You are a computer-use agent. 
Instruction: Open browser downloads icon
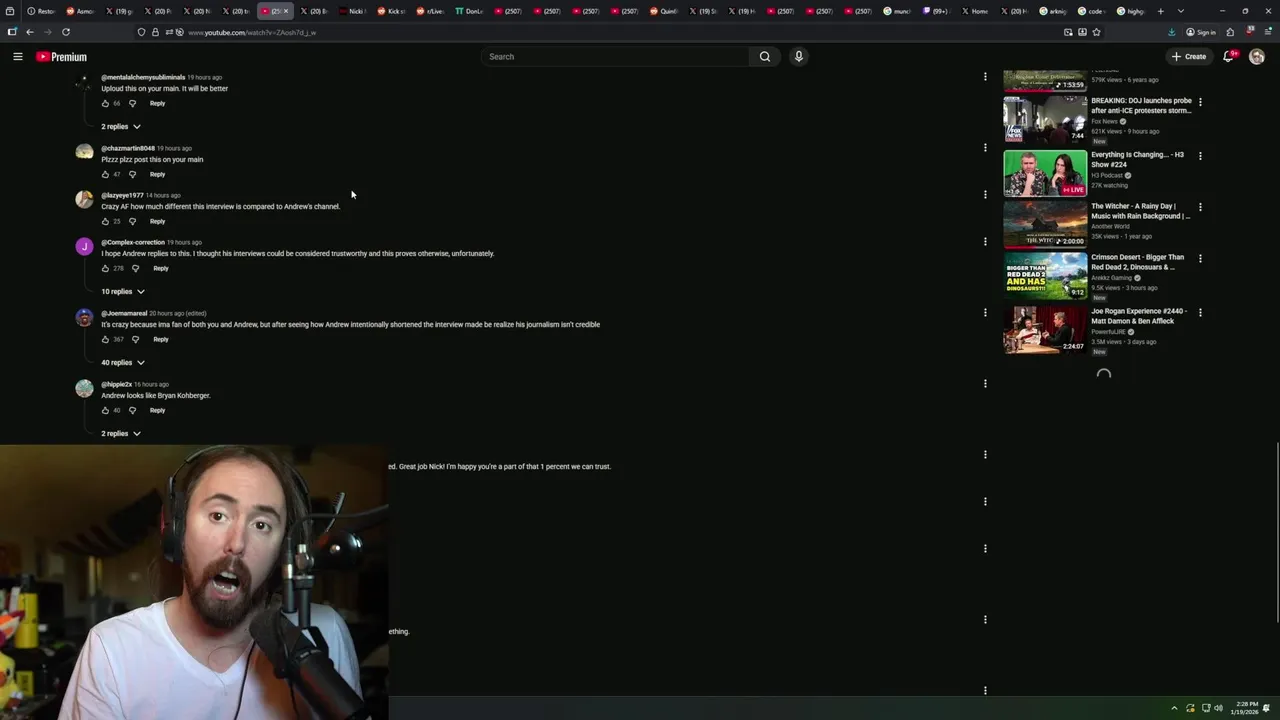1172,32
